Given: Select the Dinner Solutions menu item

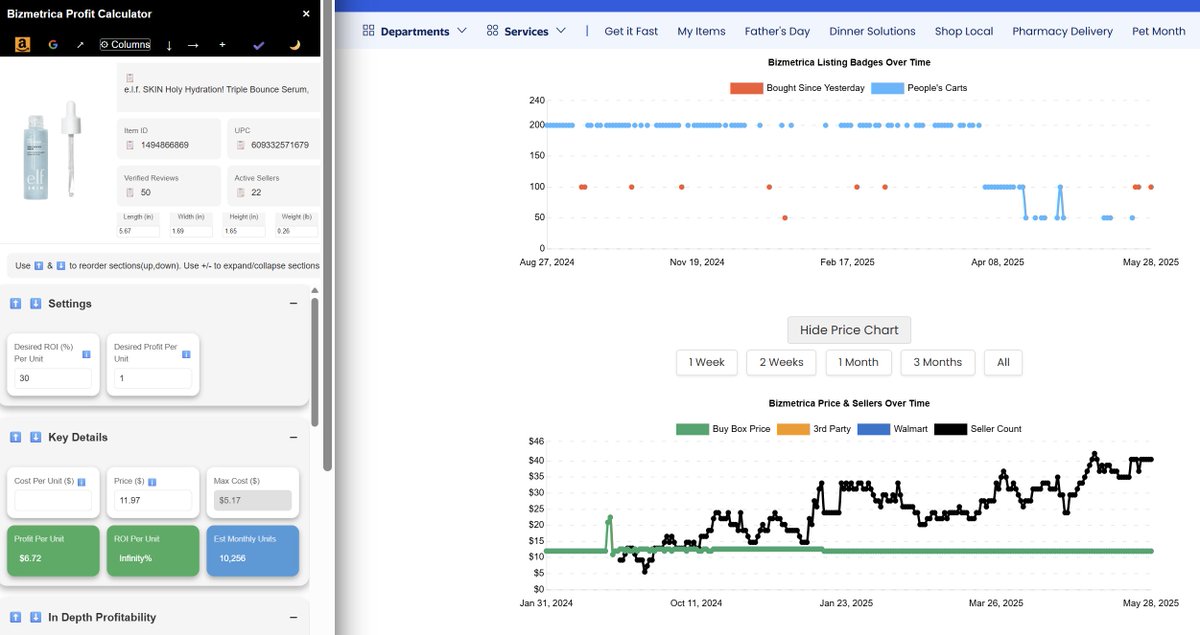Looking at the screenshot, I should pyautogui.click(x=872, y=30).
